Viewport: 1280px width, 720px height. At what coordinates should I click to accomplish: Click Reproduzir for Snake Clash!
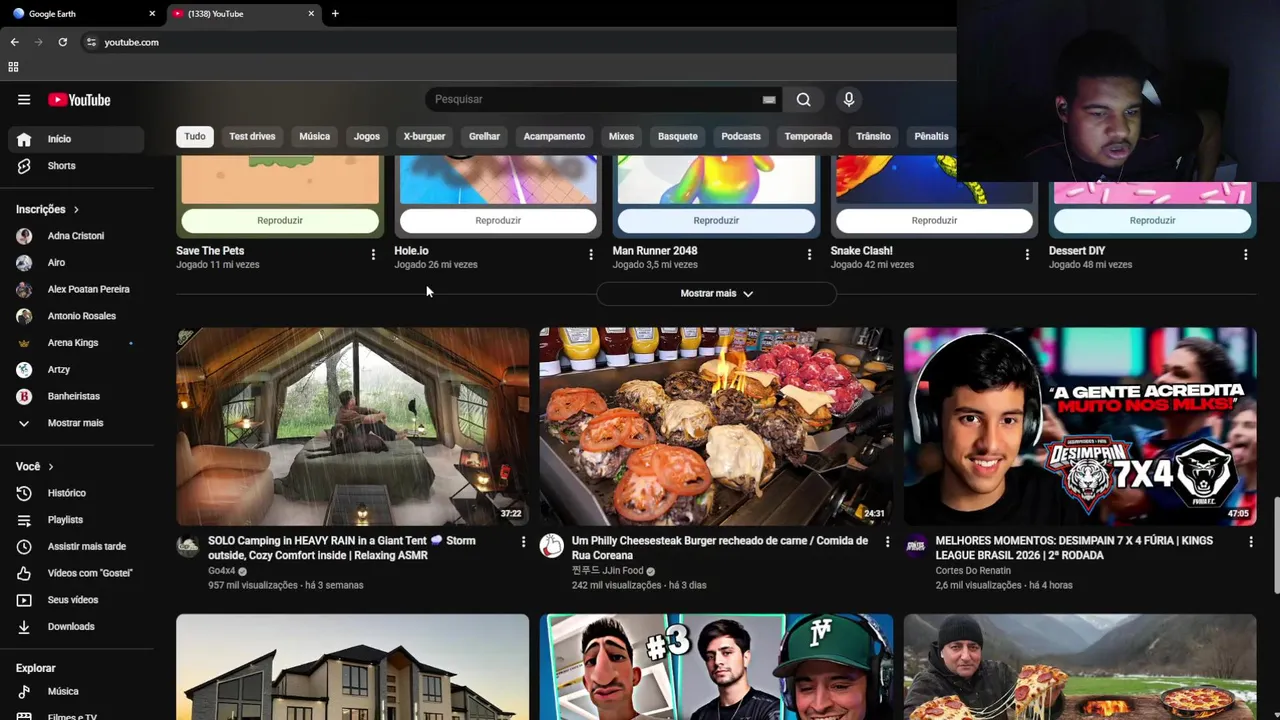(934, 220)
